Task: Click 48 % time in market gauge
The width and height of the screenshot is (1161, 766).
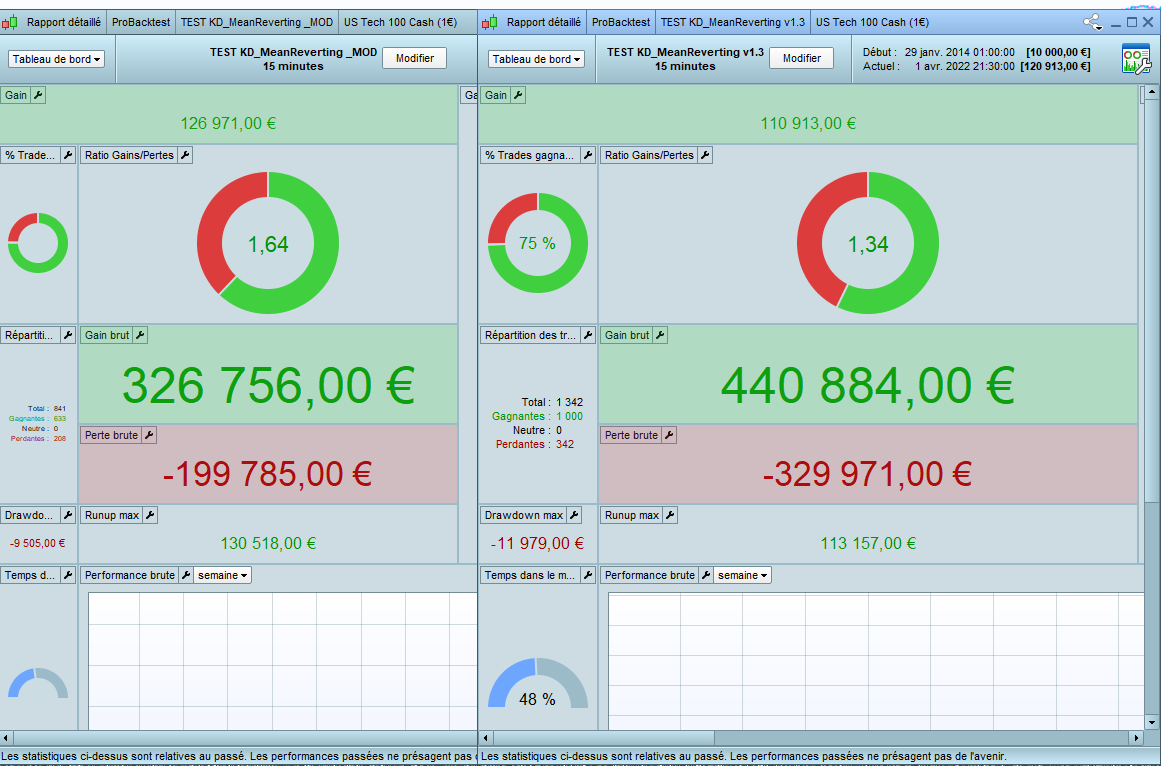Action: coord(538,685)
